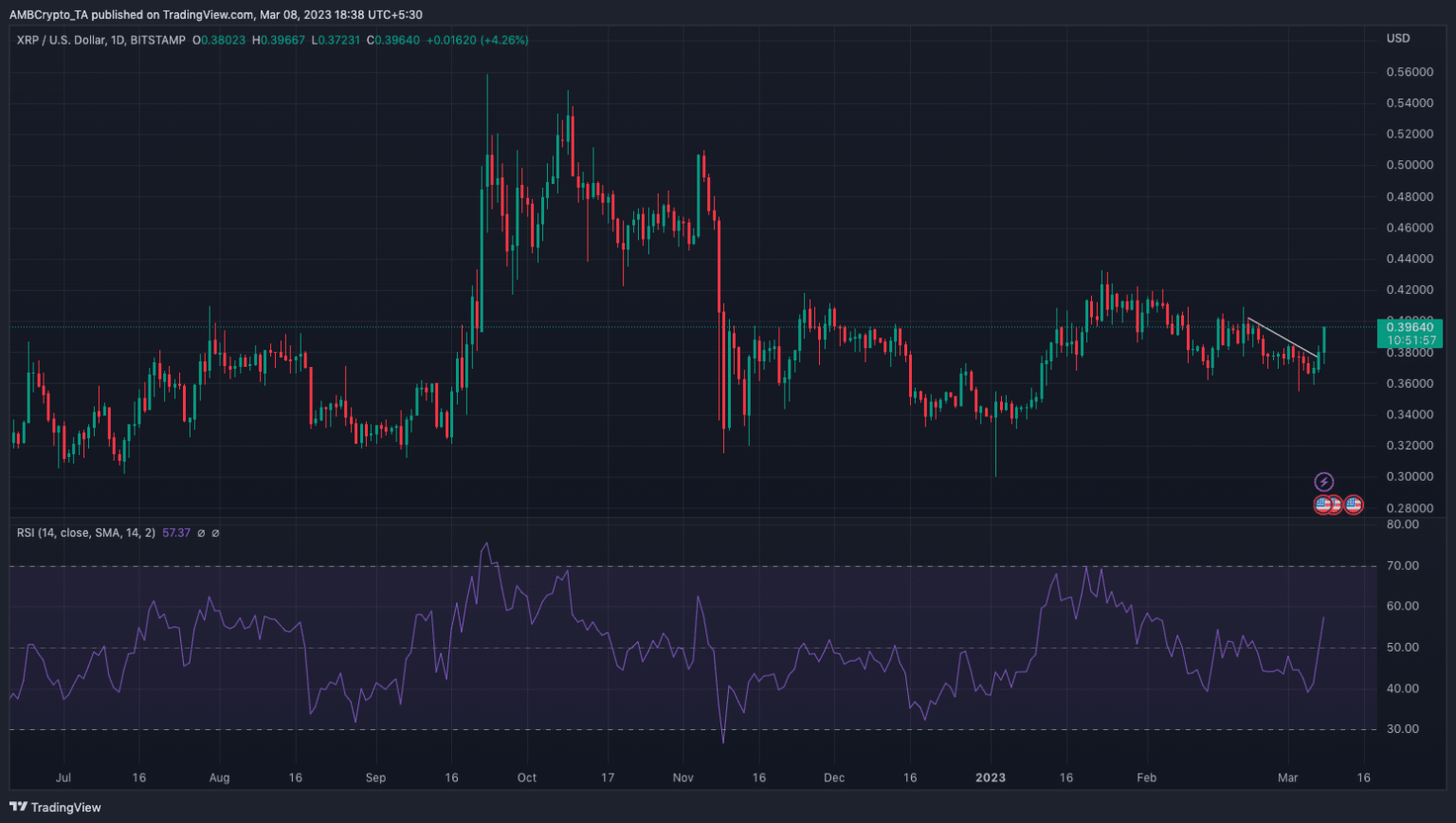
Task: Select the USD label on the price axis
Action: coord(1400,38)
